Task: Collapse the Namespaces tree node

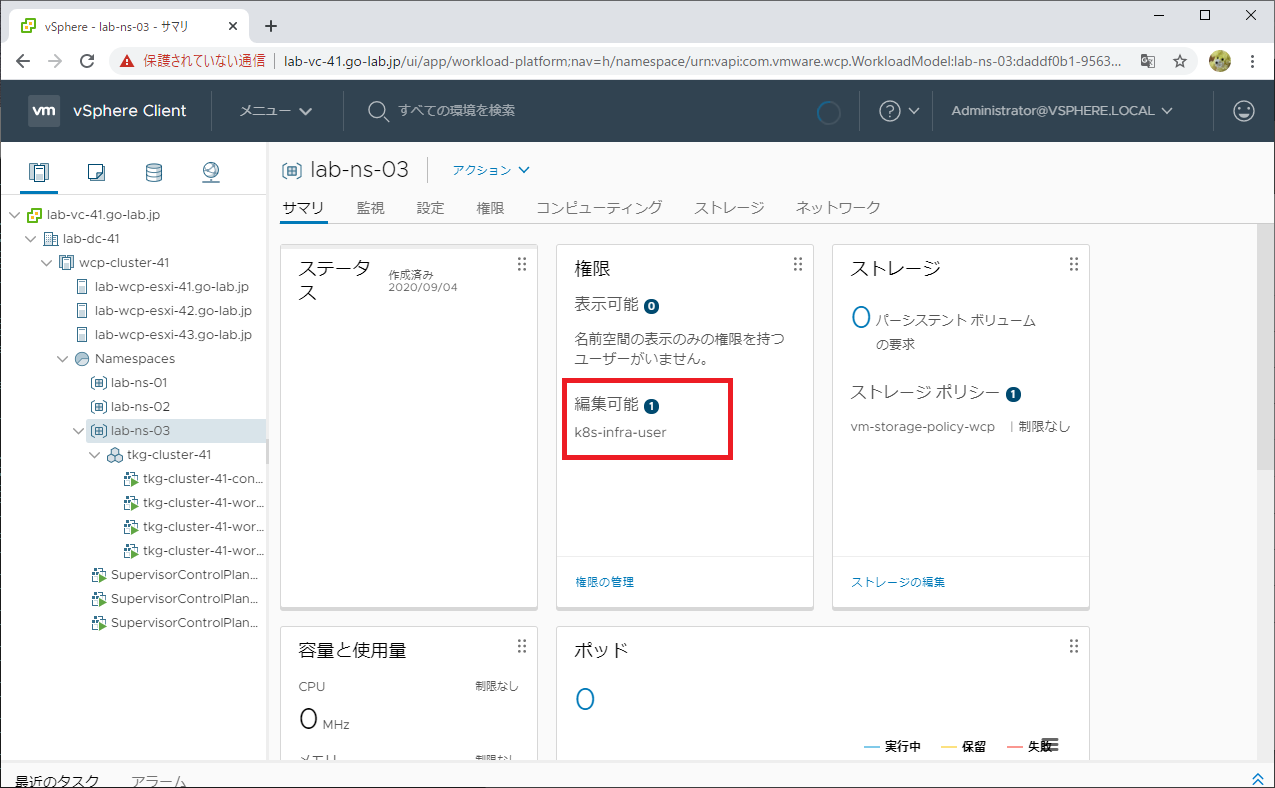Action: [x=62, y=359]
